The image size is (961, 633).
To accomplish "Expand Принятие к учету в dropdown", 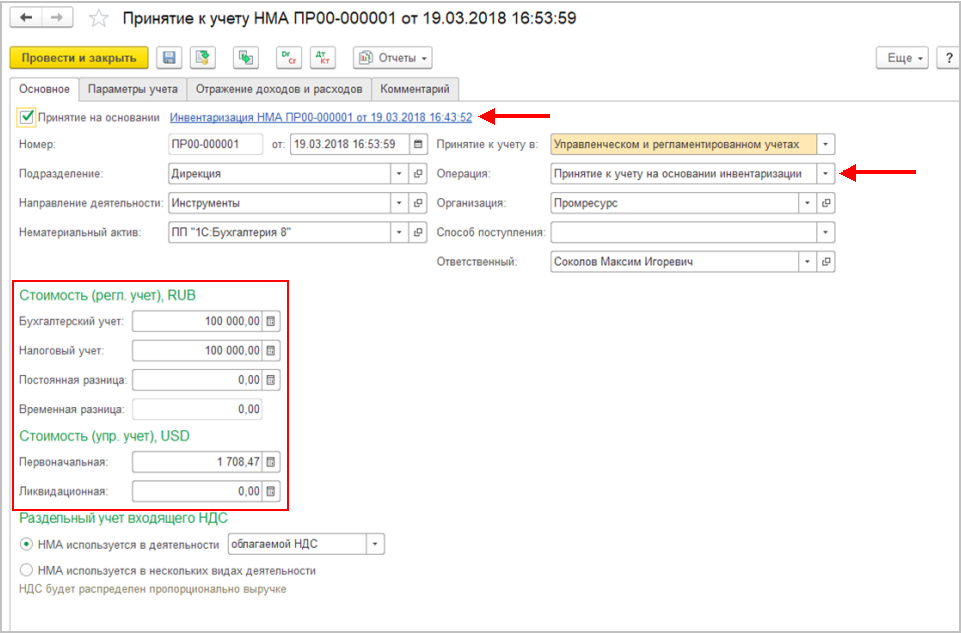I will 826,145.
